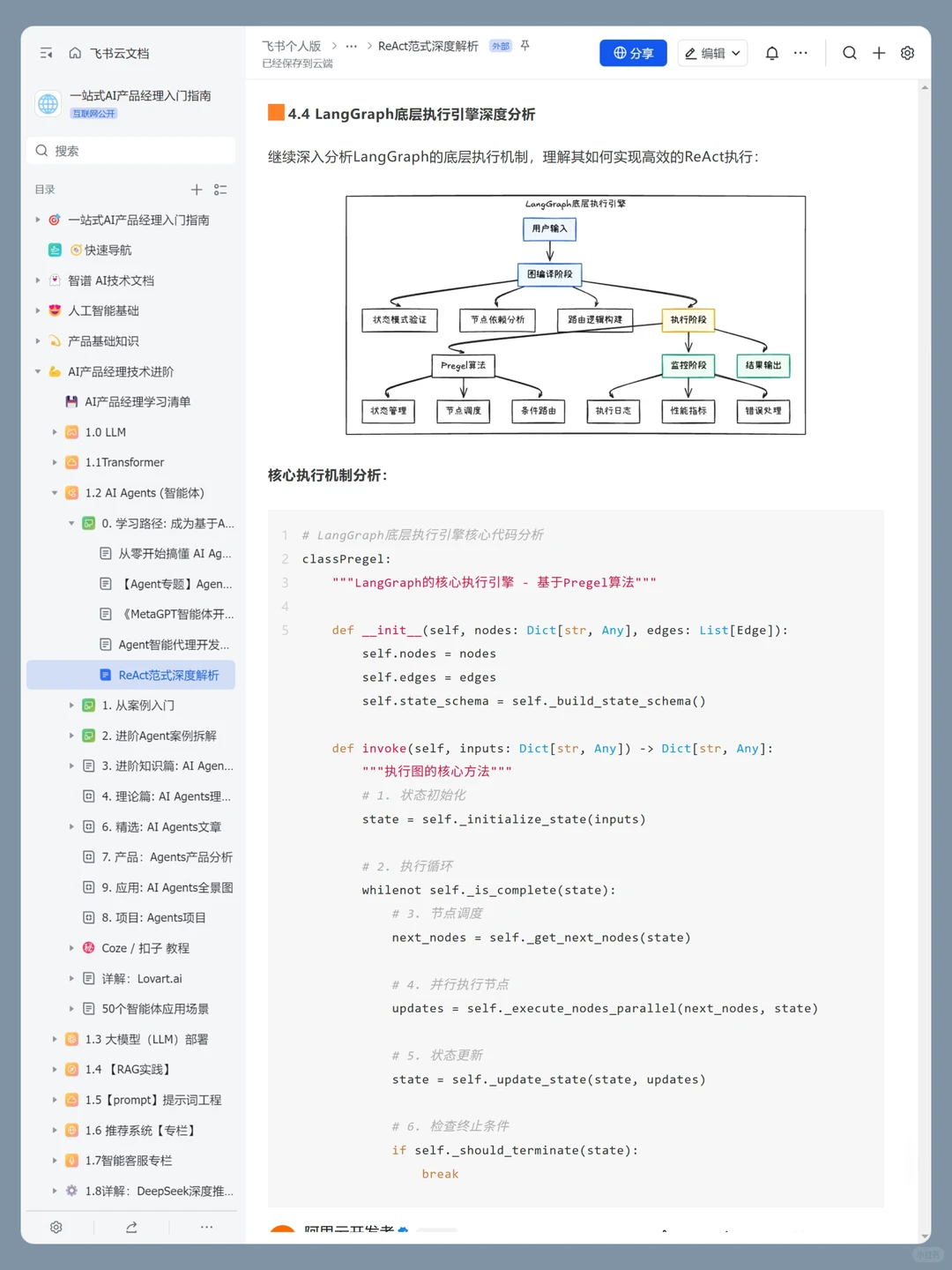Click the 互联网公开 badge
The height and width of the screenshot is (1270, 952).
click(x=93, y=114)
